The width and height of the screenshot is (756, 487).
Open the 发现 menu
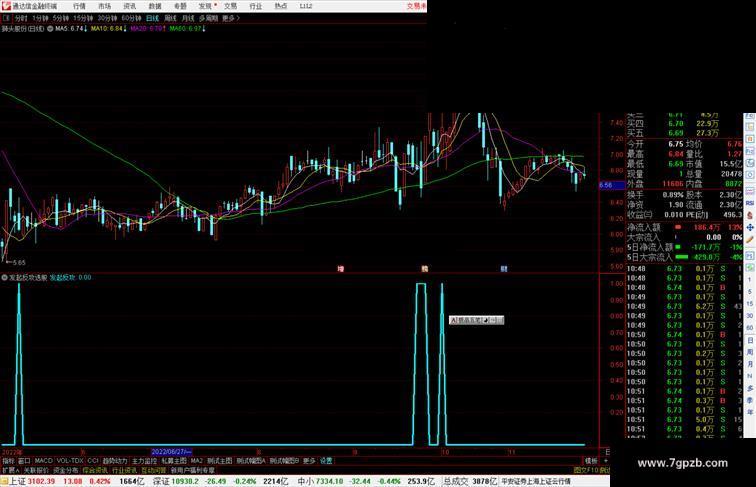[205, 6]
